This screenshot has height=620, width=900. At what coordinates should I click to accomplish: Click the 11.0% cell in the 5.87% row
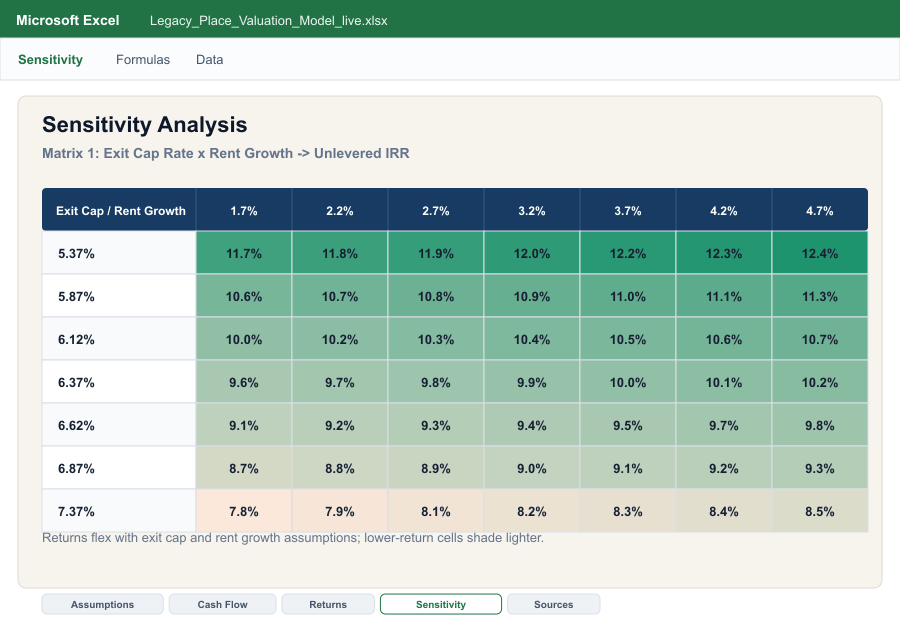click(628, 296)
